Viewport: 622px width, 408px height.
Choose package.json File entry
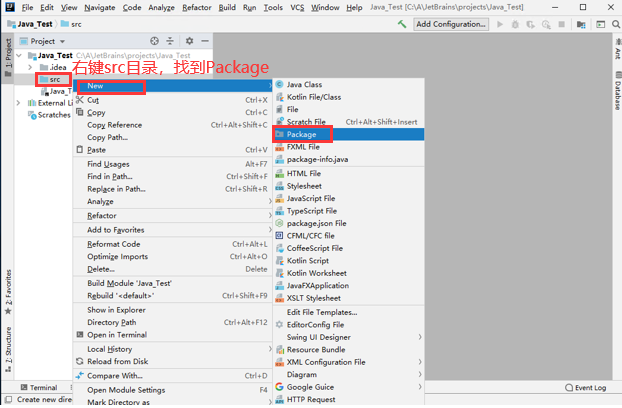348,223
